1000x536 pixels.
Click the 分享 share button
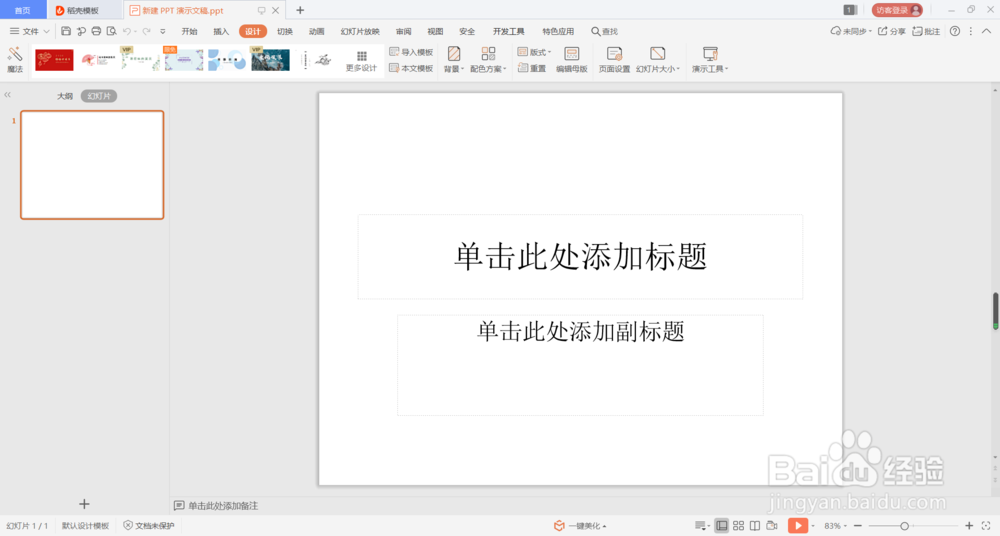click(x=892, y=31)
